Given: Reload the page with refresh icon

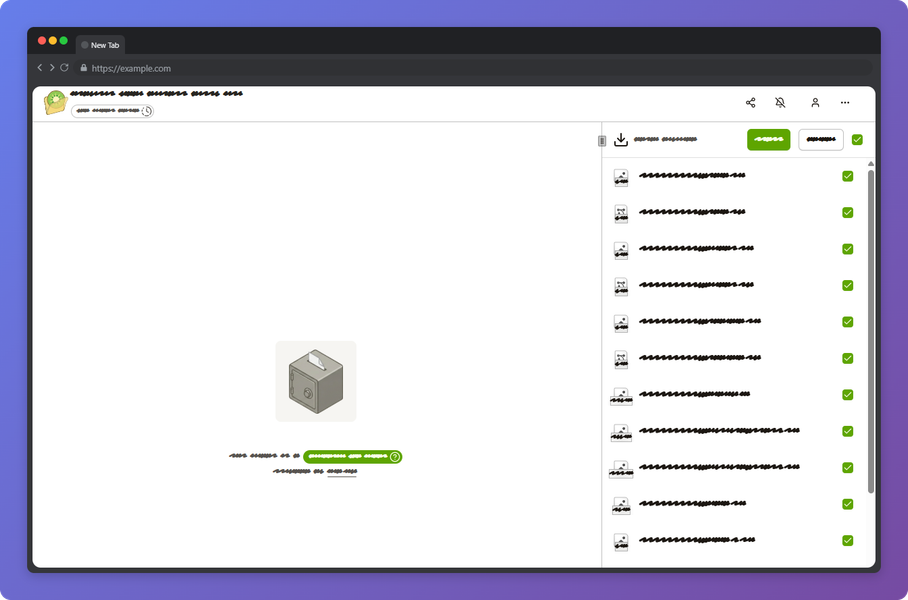Looking at the screenshot, I should point(64,68).
